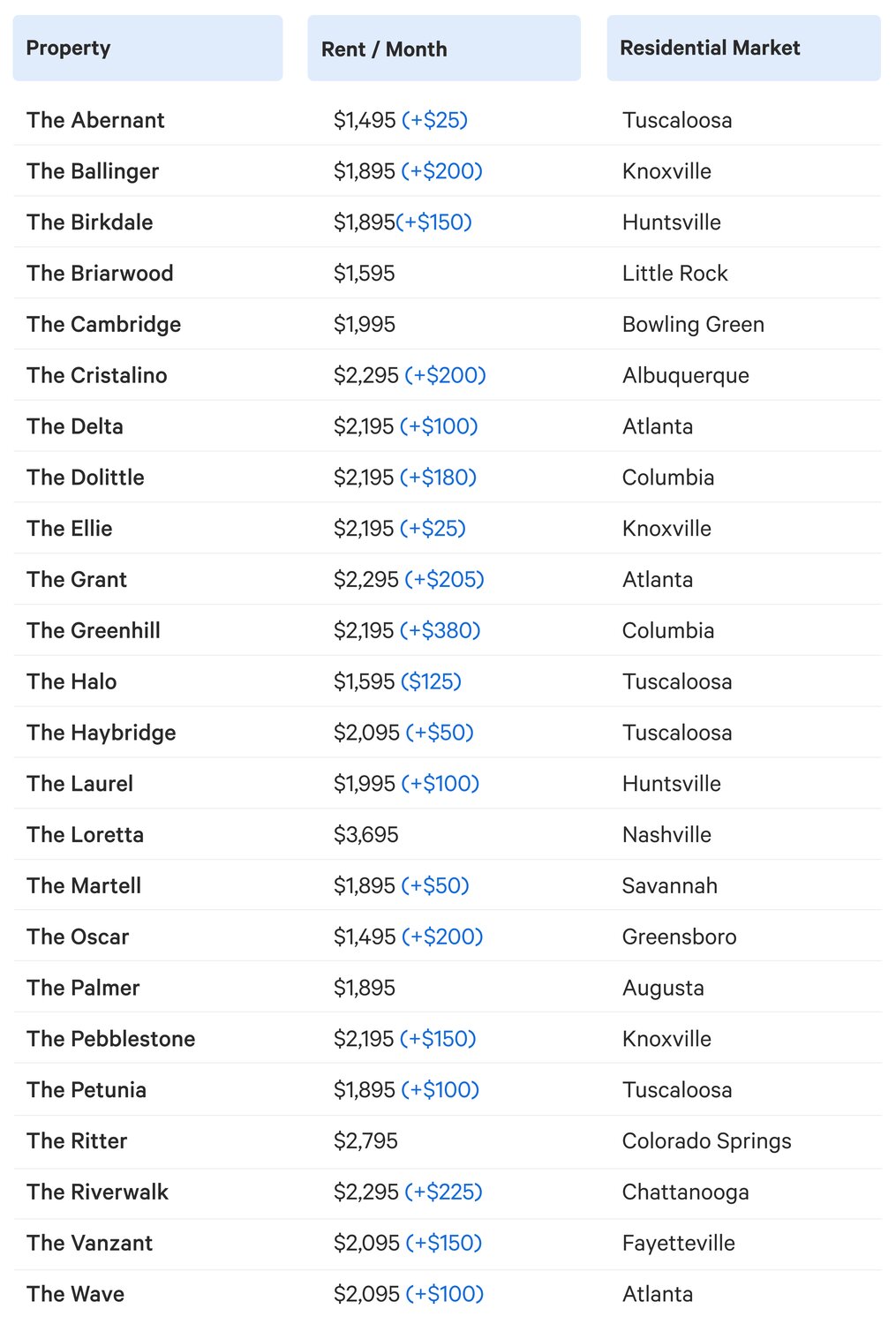Image resolution: width=896 pixels, height=1324 pixels.
Task: Click the +$150 change for The Birkdale
Action: tap(434, 222)
